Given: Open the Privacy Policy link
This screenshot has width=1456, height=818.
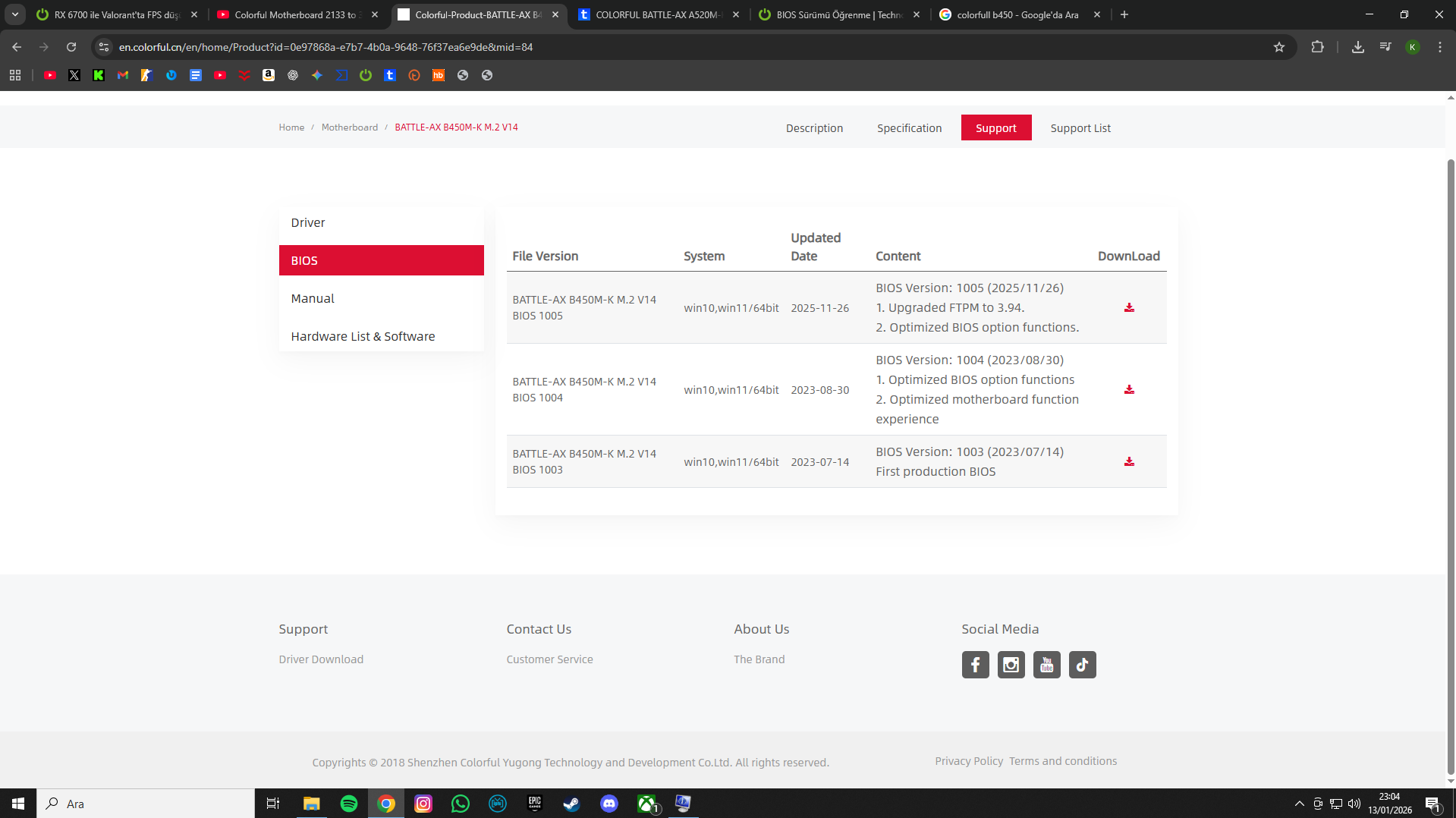Looking at the screenshot, I should coord(969,761).
